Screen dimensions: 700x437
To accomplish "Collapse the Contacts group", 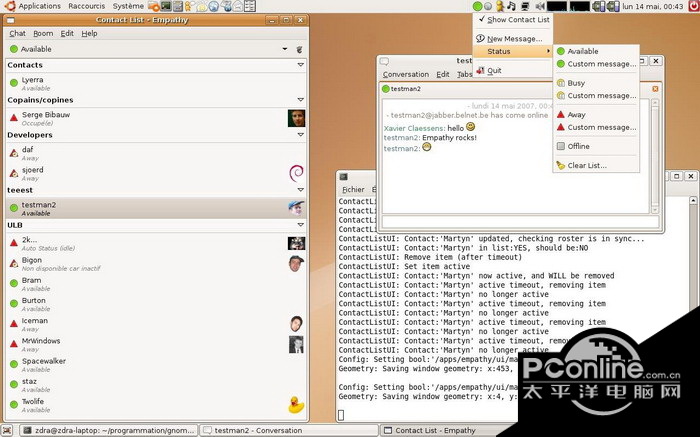I will point(300,65).
